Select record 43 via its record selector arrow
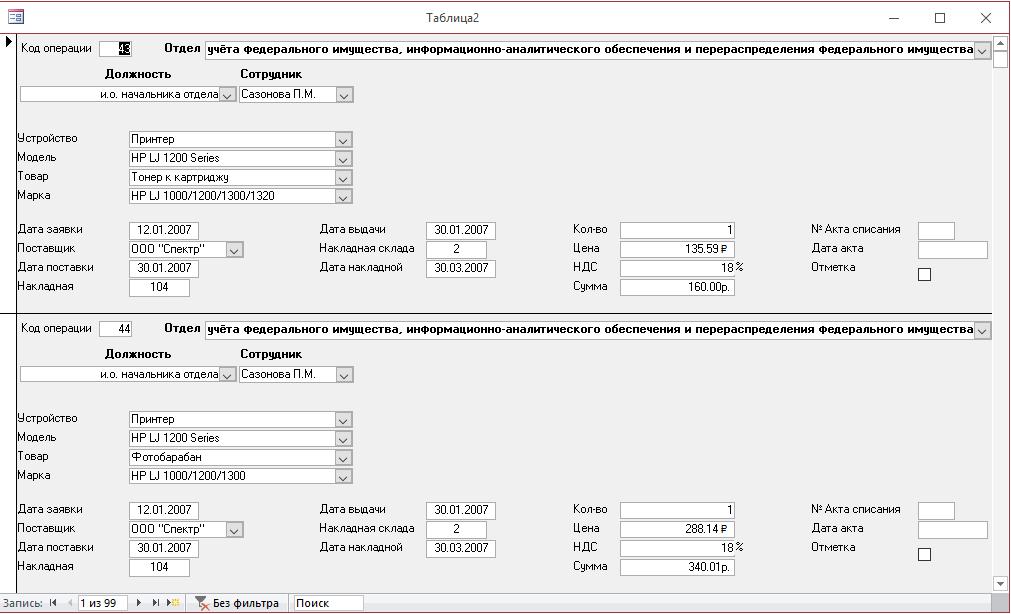Image resolution: width=1011 pixels, height=614 pixels. click(x=8, y=43)
